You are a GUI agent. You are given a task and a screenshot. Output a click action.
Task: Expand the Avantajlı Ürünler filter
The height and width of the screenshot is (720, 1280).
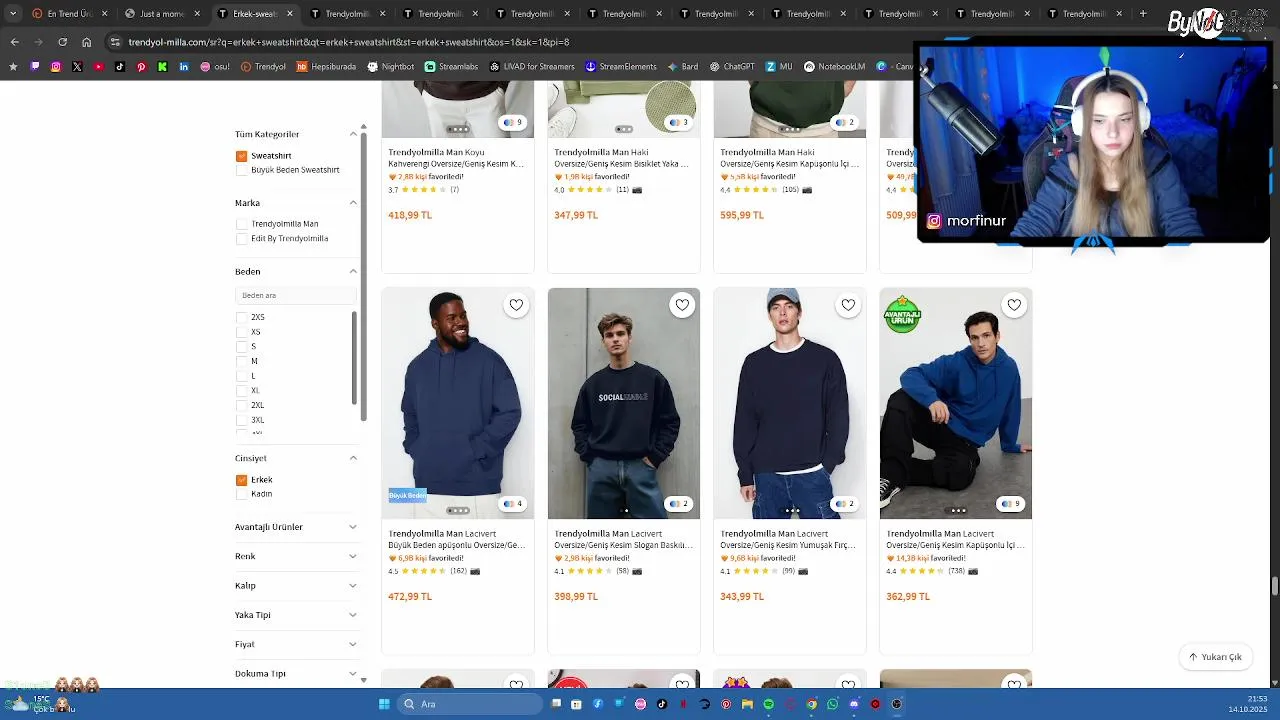pyautogui.click(x=353, y=527)
